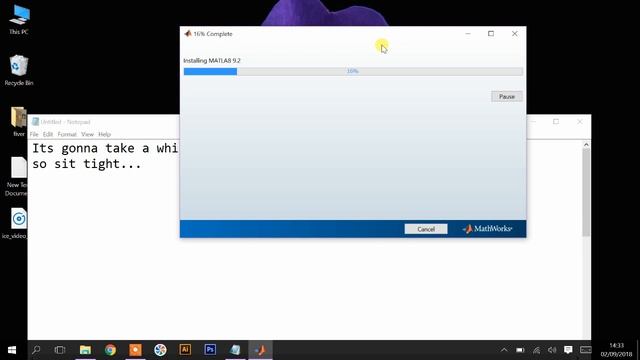Click the taskbar clock and date
This screenshot has width=640, height=360.
616,350
